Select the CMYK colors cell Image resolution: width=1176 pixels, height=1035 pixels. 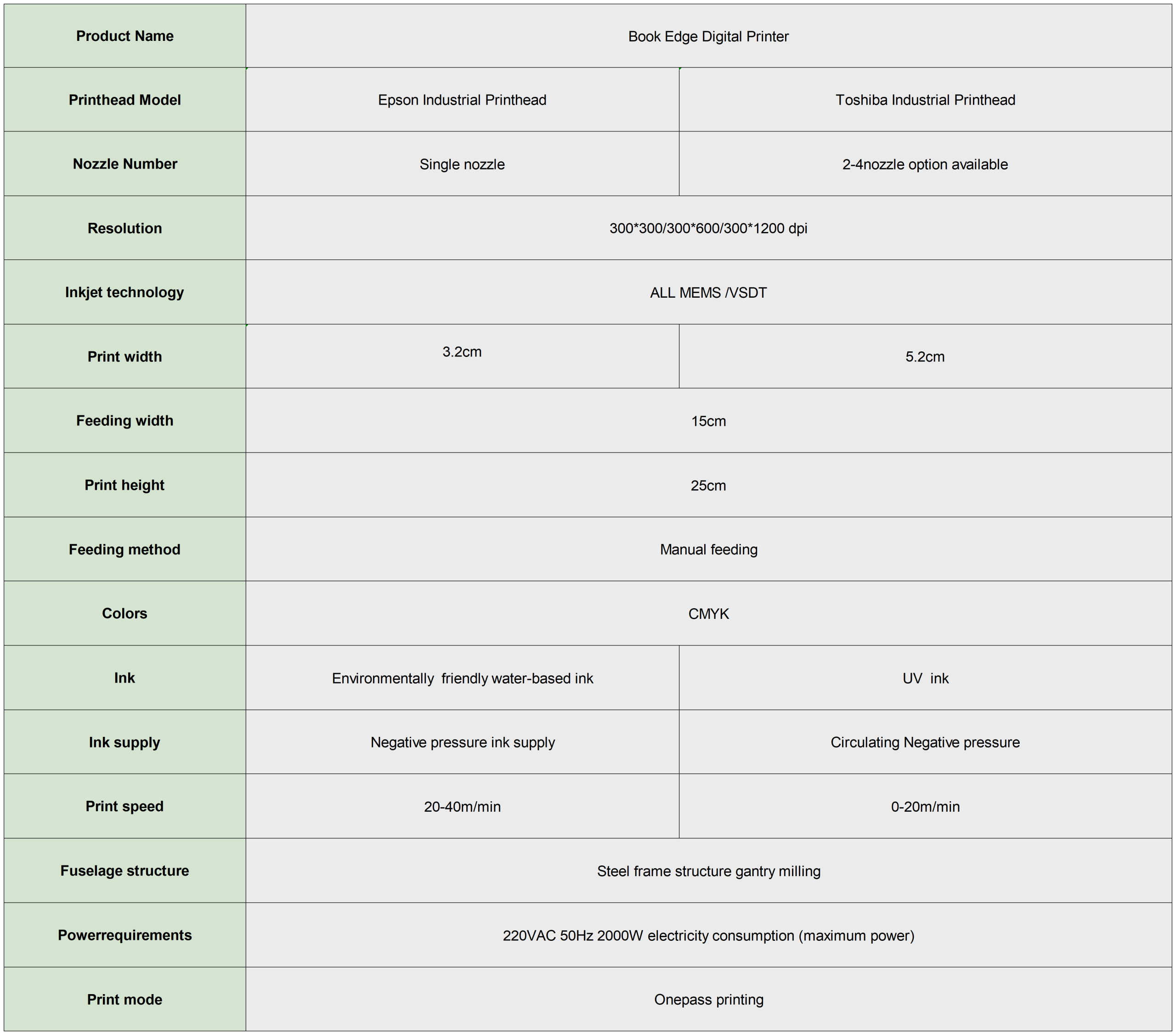[x=708, y=614]
